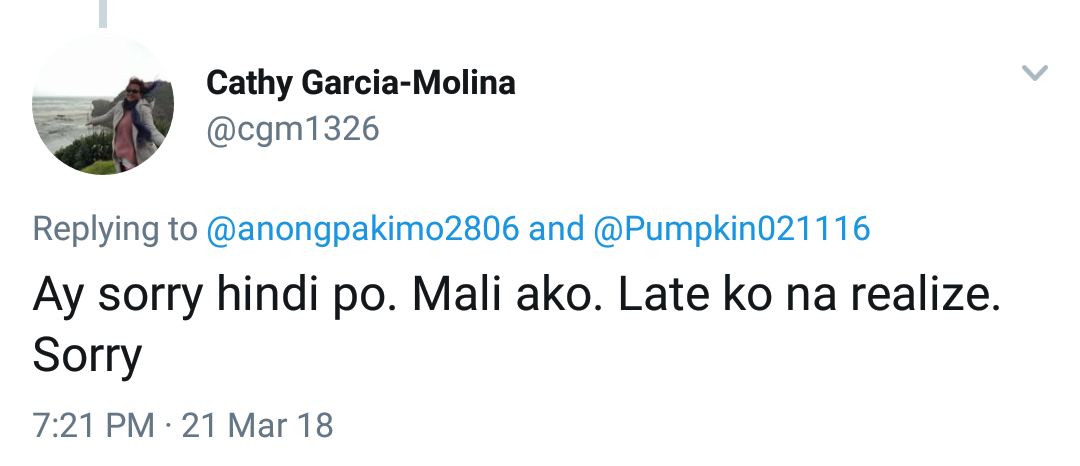Click the @cgm1326 handle
The height and width of the screenshot is (466, 1080).
point(292,129)
